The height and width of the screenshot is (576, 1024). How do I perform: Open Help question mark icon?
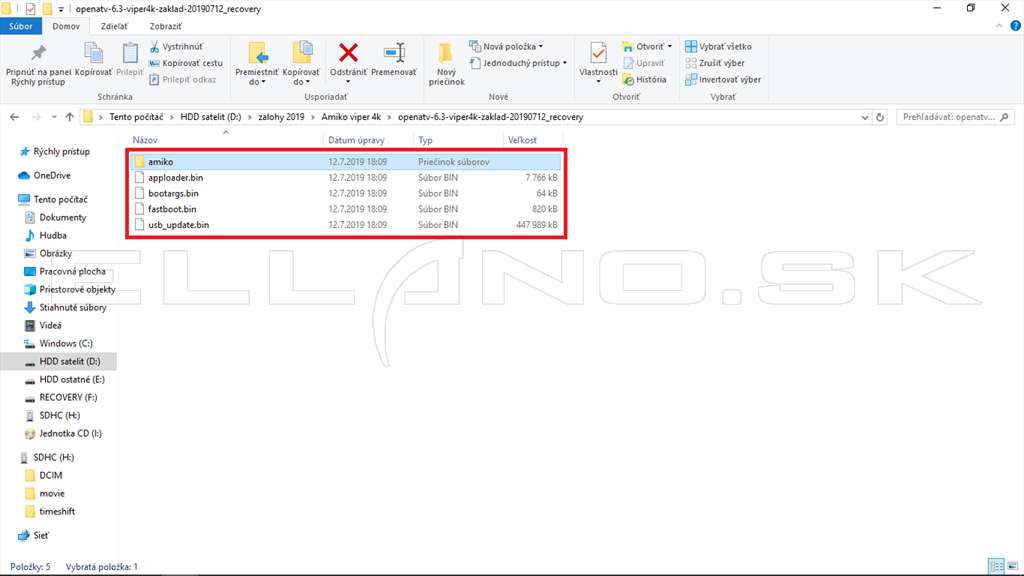coord(1015,26)
